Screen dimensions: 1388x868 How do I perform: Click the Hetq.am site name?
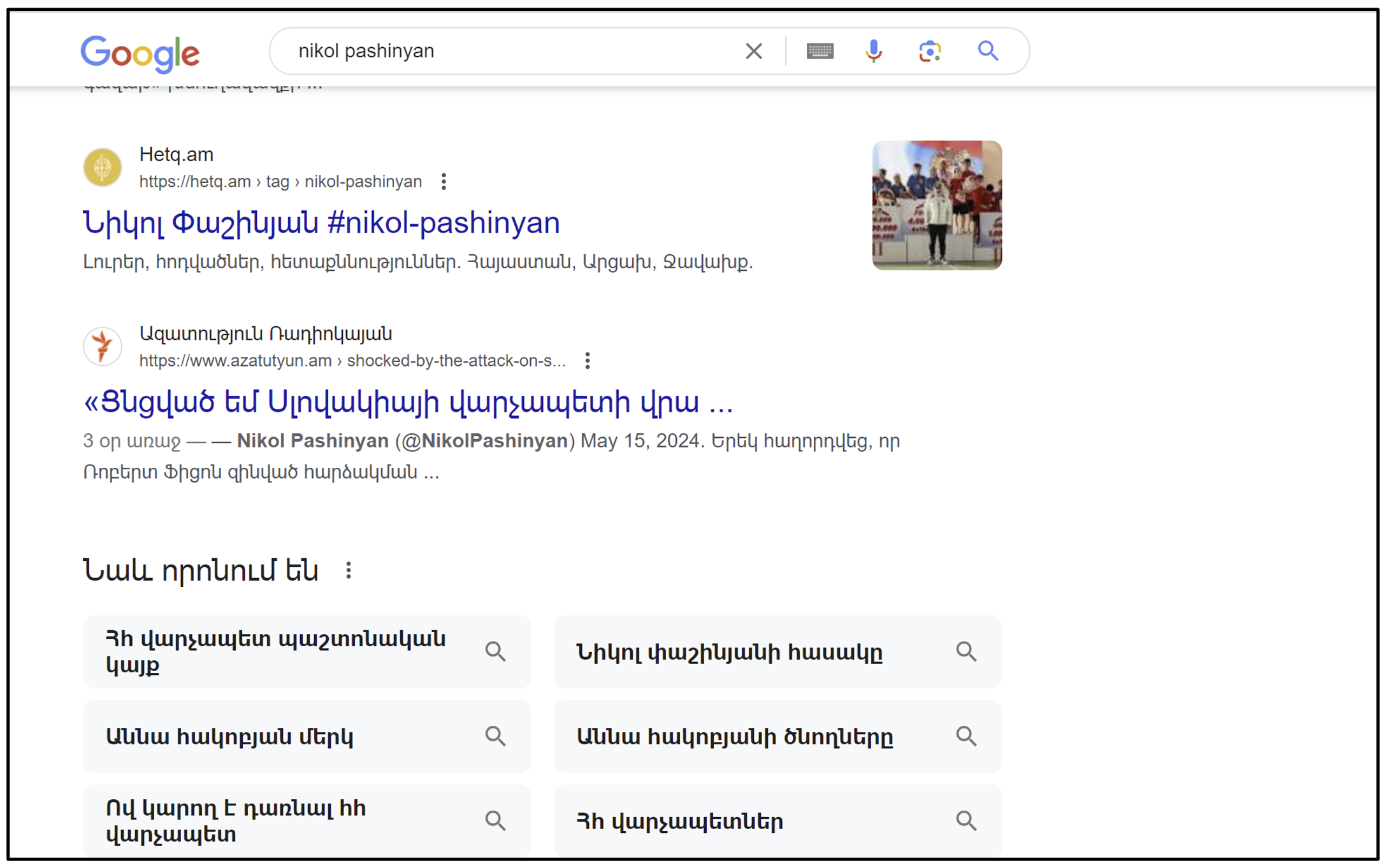[177, 154]
